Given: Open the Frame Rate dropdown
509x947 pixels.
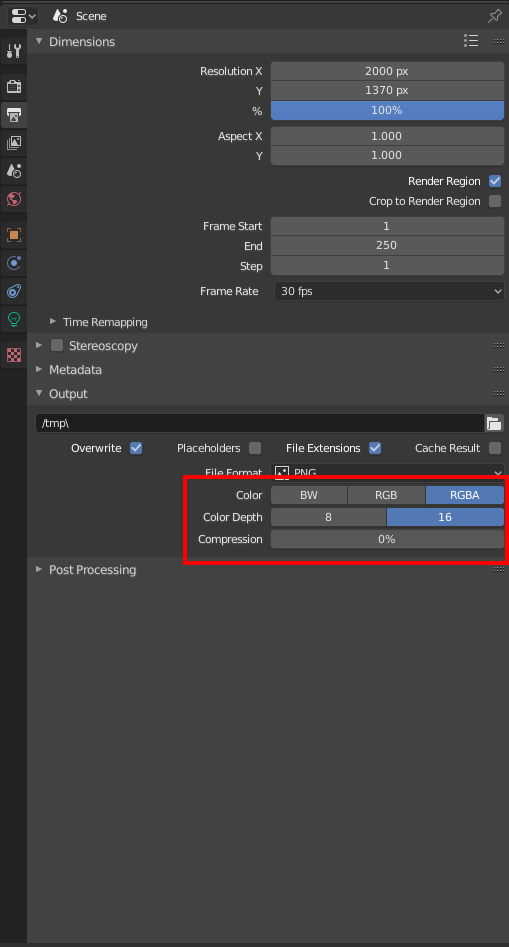Looking at the screenshot, I should pos(389,291).
